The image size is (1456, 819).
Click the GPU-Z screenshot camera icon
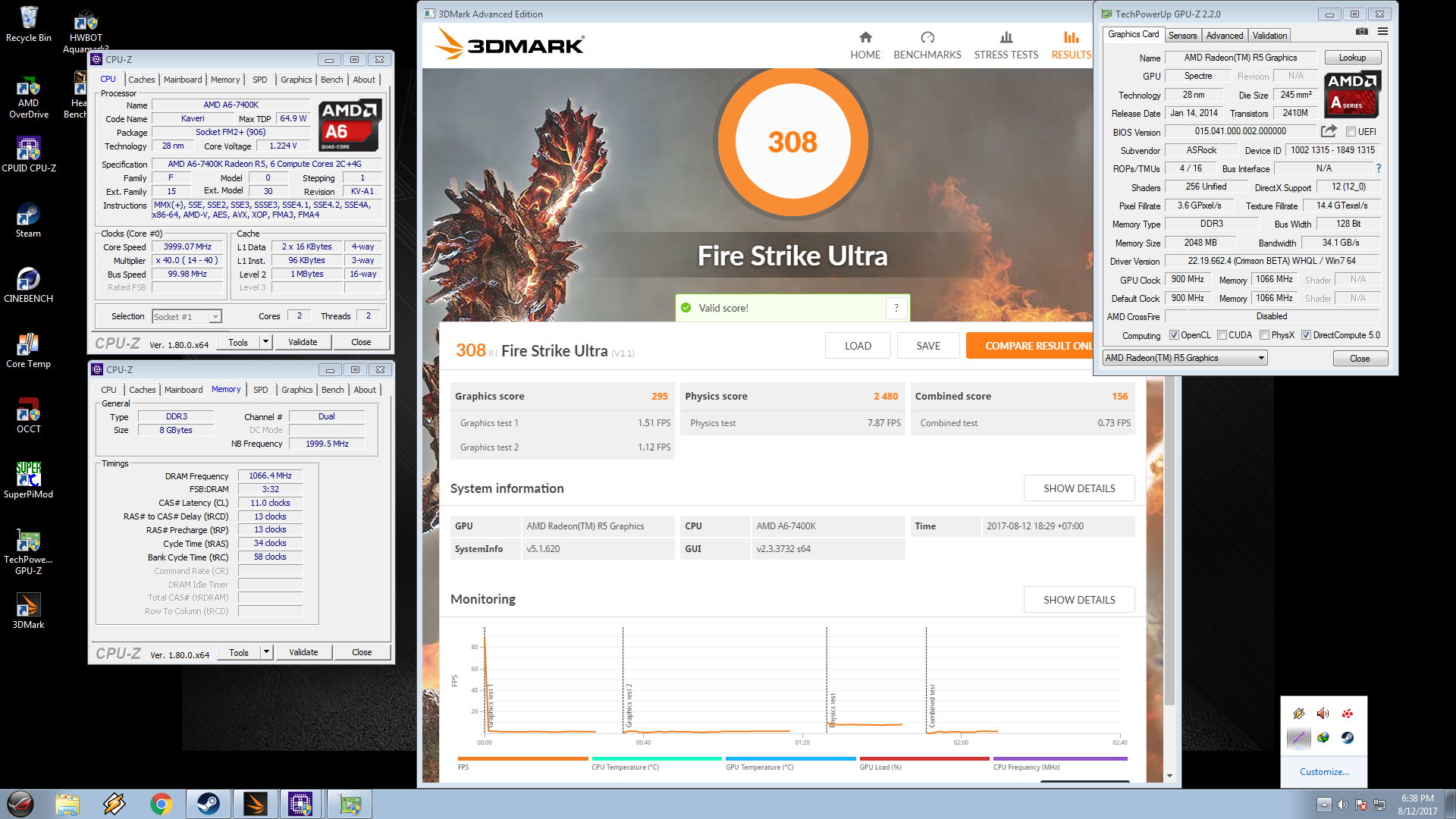pyautogui.click(x=1362, y=32)
